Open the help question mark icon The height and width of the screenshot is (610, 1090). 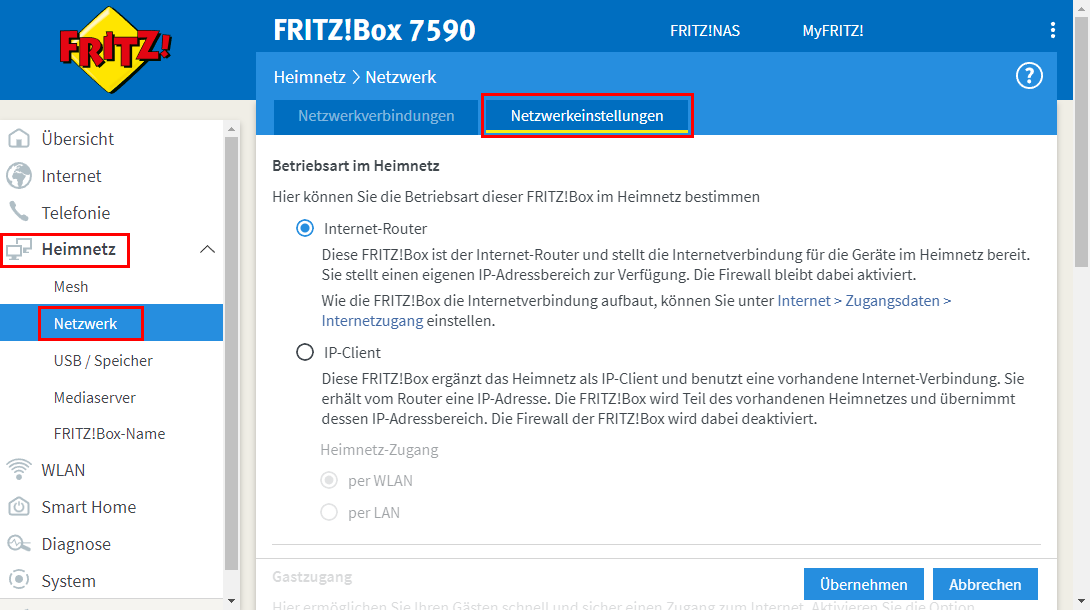[x=1029, y=76]
